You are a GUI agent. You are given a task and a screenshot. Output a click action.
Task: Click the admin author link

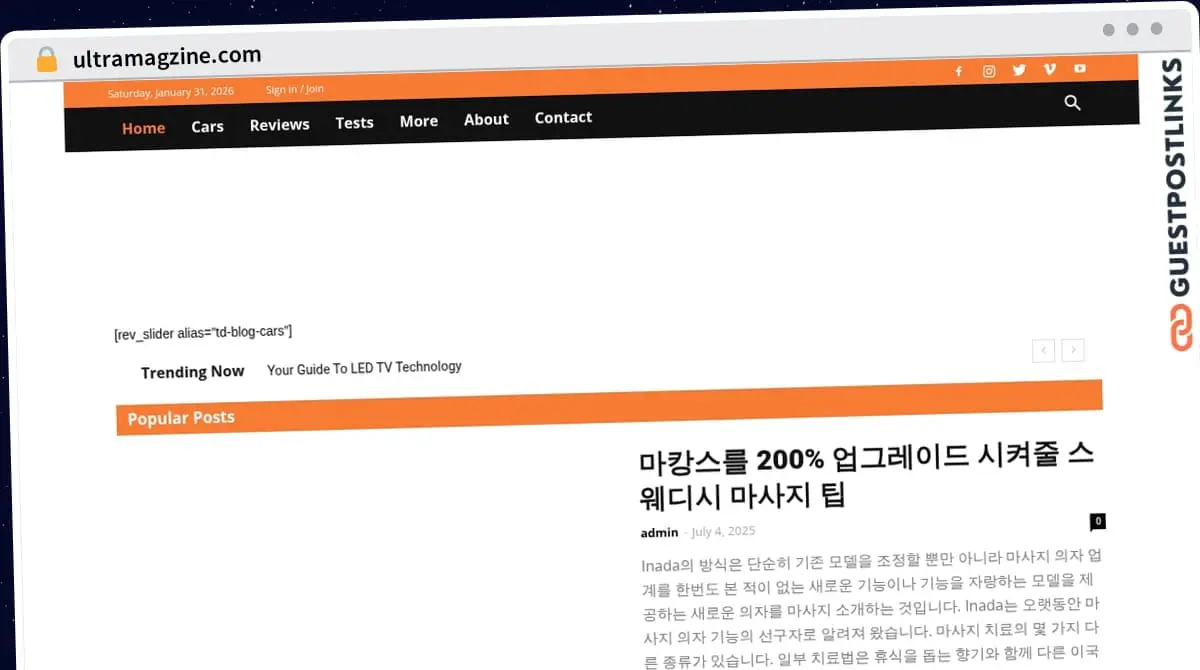point(659,532)
